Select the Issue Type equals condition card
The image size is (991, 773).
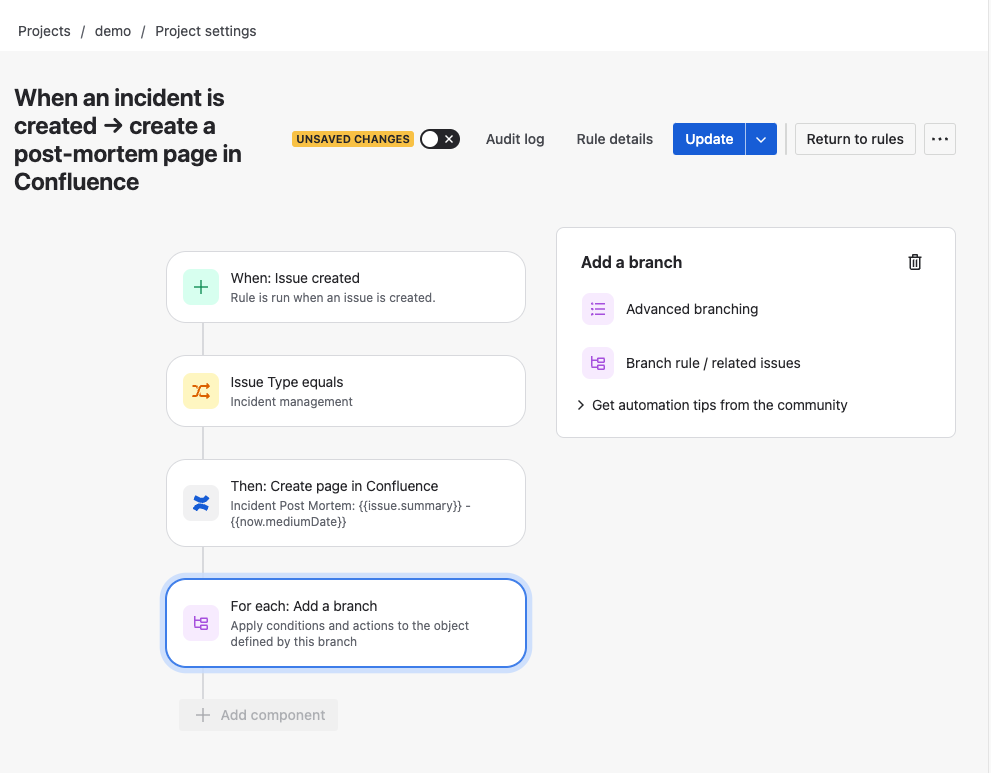pos(346,391)
